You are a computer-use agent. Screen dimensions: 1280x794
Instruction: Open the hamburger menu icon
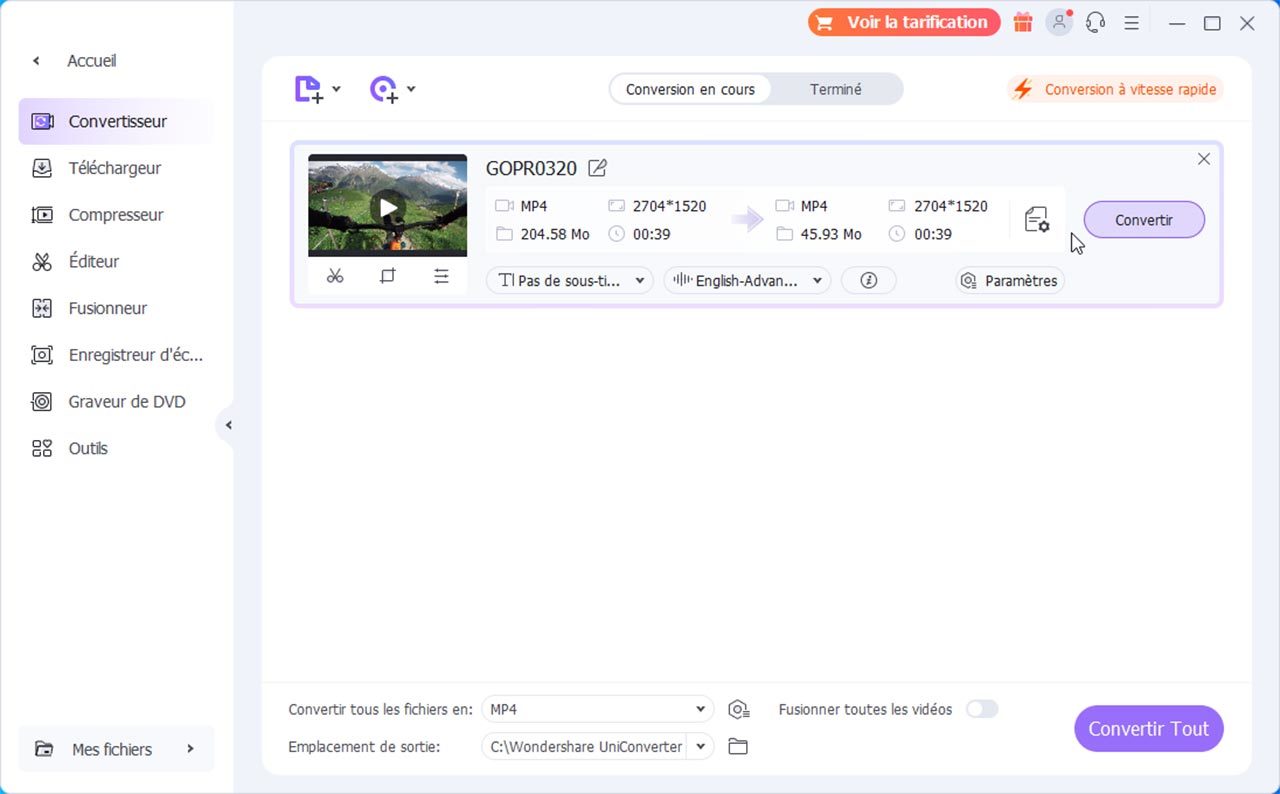1131,22
